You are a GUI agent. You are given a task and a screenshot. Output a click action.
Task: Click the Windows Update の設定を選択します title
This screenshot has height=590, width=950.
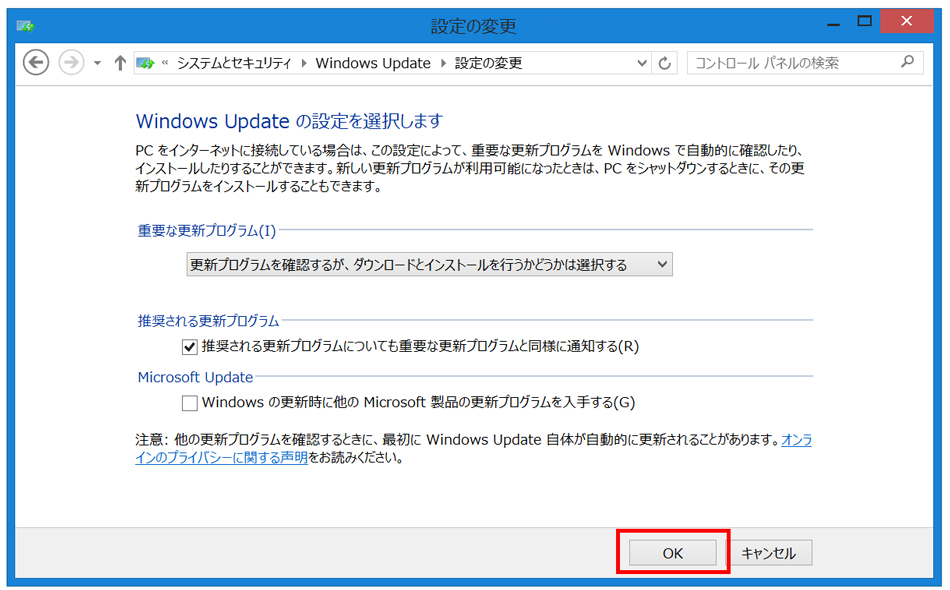[x=289, y=121]
